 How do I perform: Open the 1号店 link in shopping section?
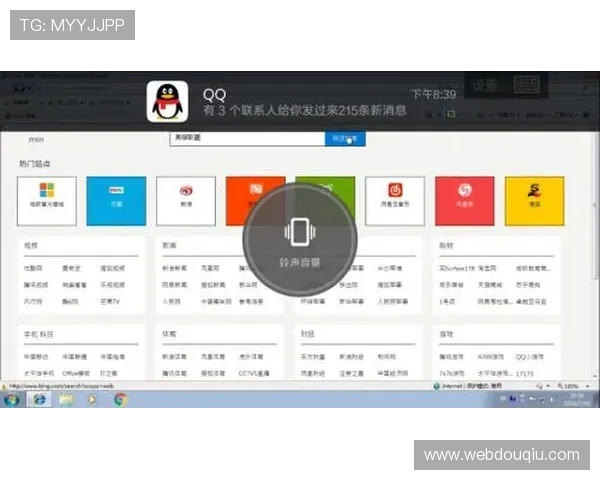(x=447, y=302)
